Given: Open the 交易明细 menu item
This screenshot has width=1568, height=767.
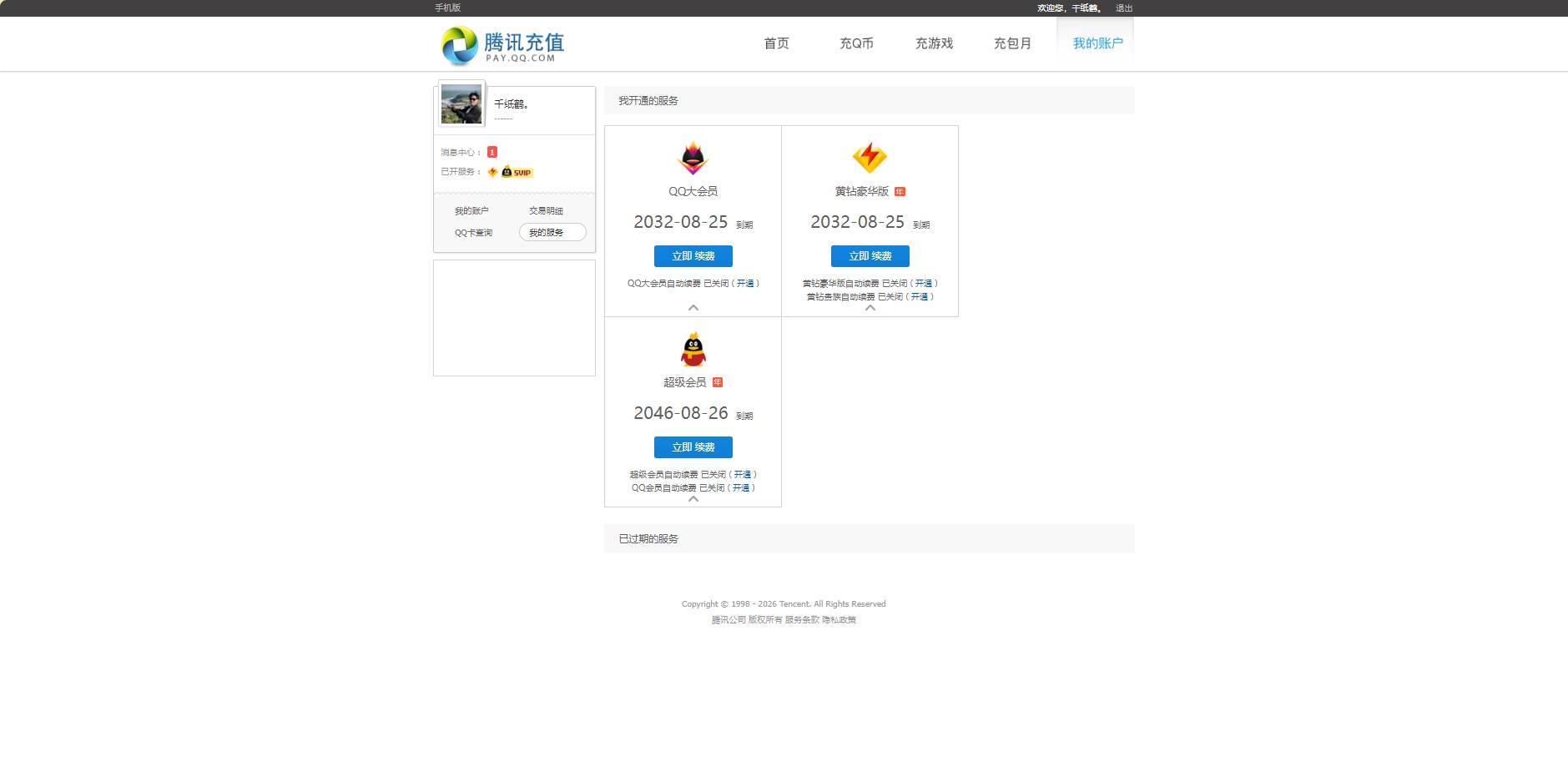Looking at the screenshot, I should [546, 210].
